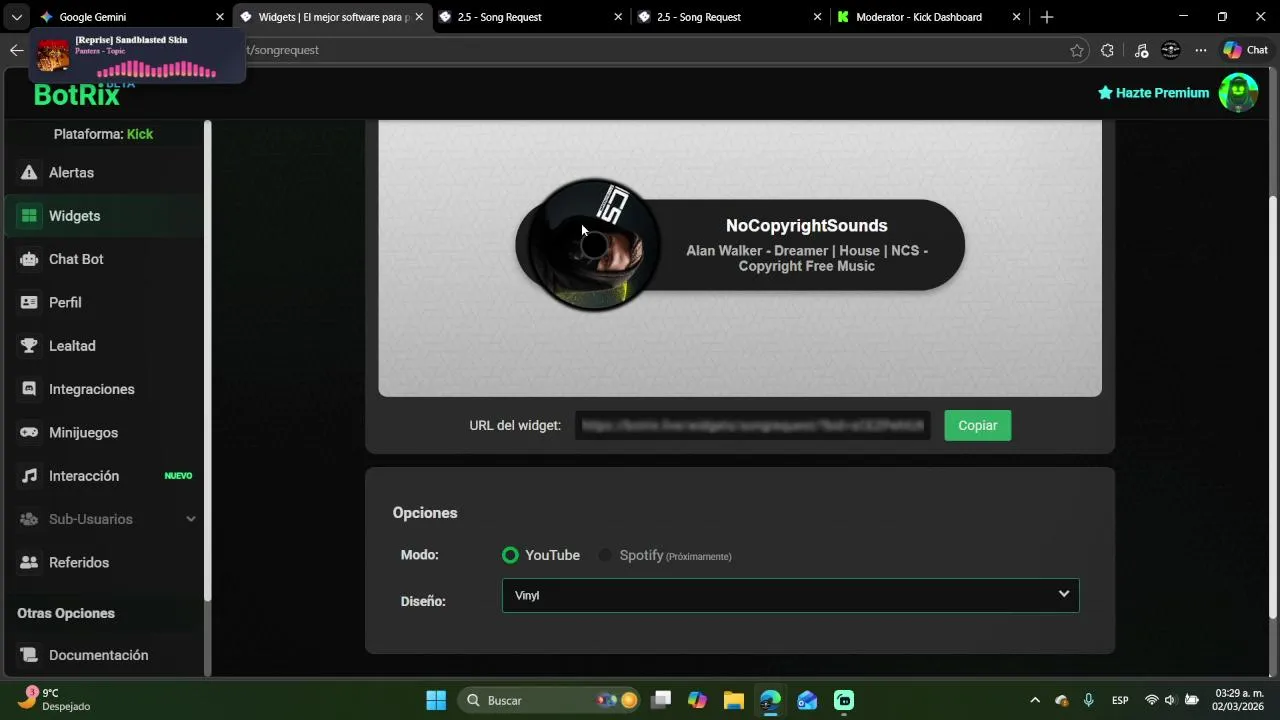1280x720 pixels.
Task: Click the BotRix logo
Action: (x=77, y=95)
